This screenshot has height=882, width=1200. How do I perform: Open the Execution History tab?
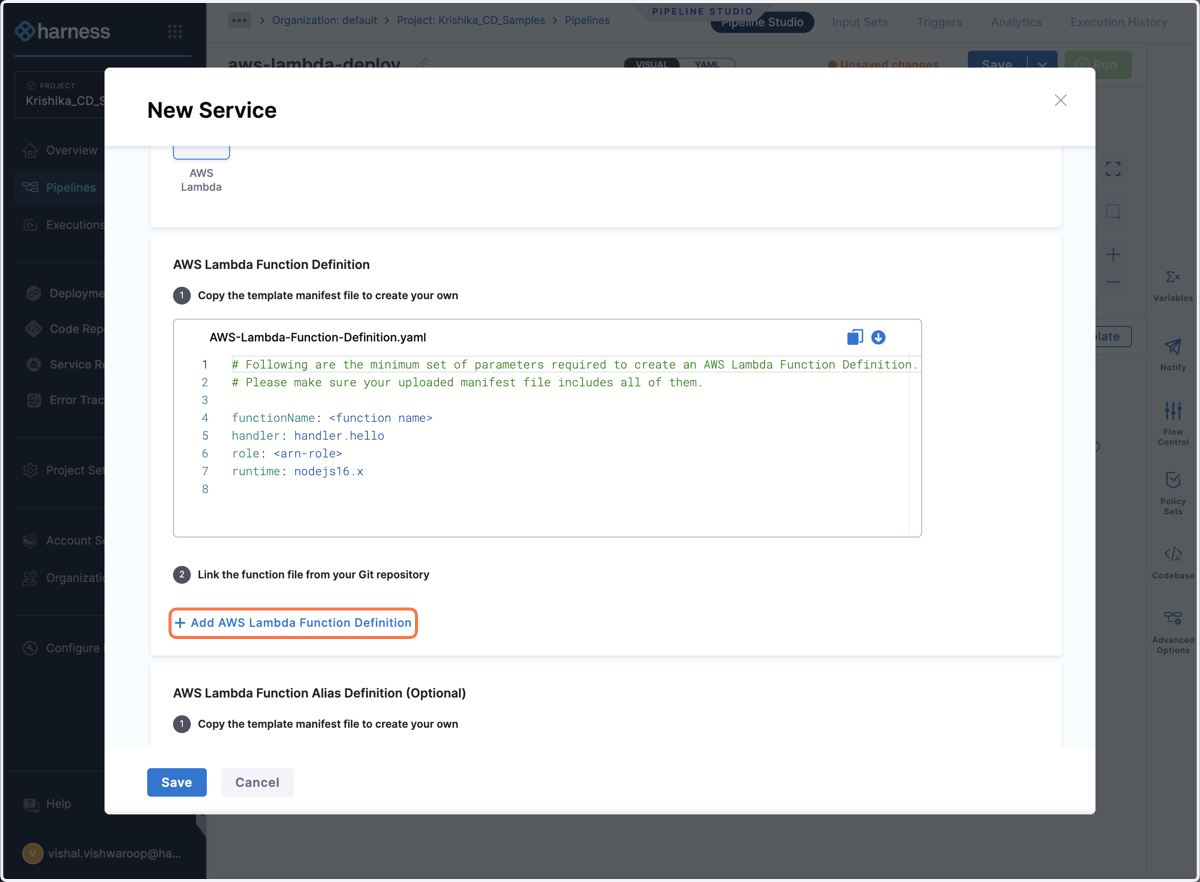click(x=1119, y=22)
